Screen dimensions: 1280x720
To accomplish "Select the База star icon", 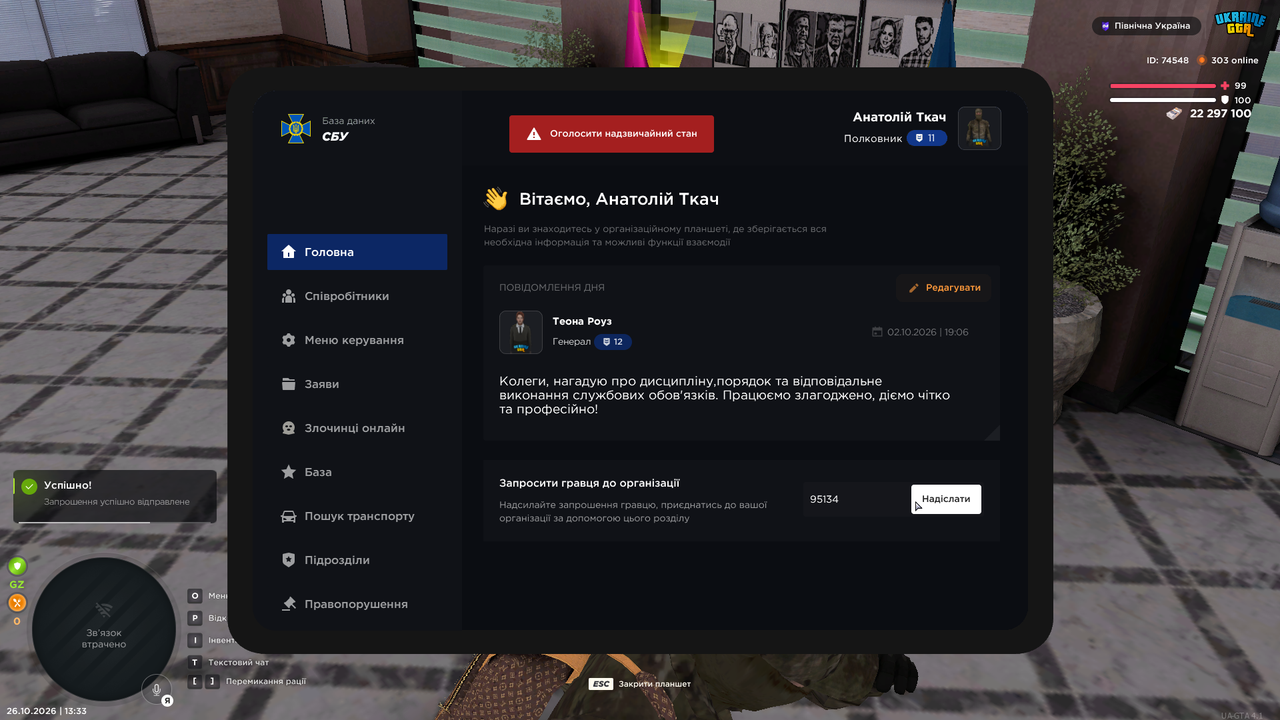I will coord(288,472).
